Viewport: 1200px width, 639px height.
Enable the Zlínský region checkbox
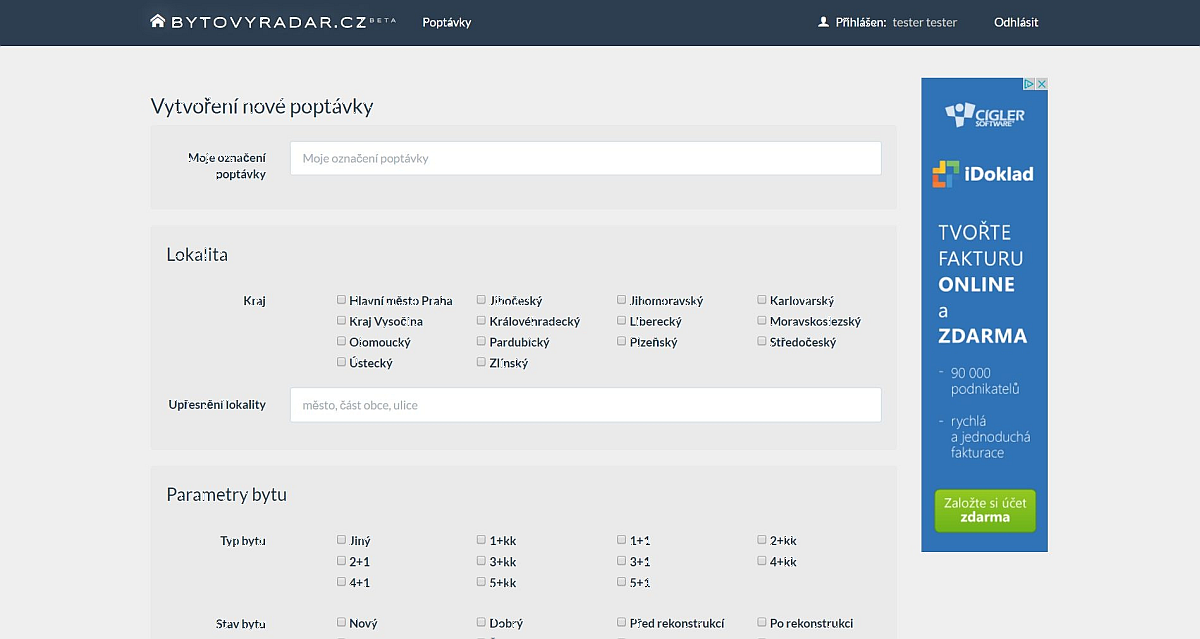click(x=482, y=363)
